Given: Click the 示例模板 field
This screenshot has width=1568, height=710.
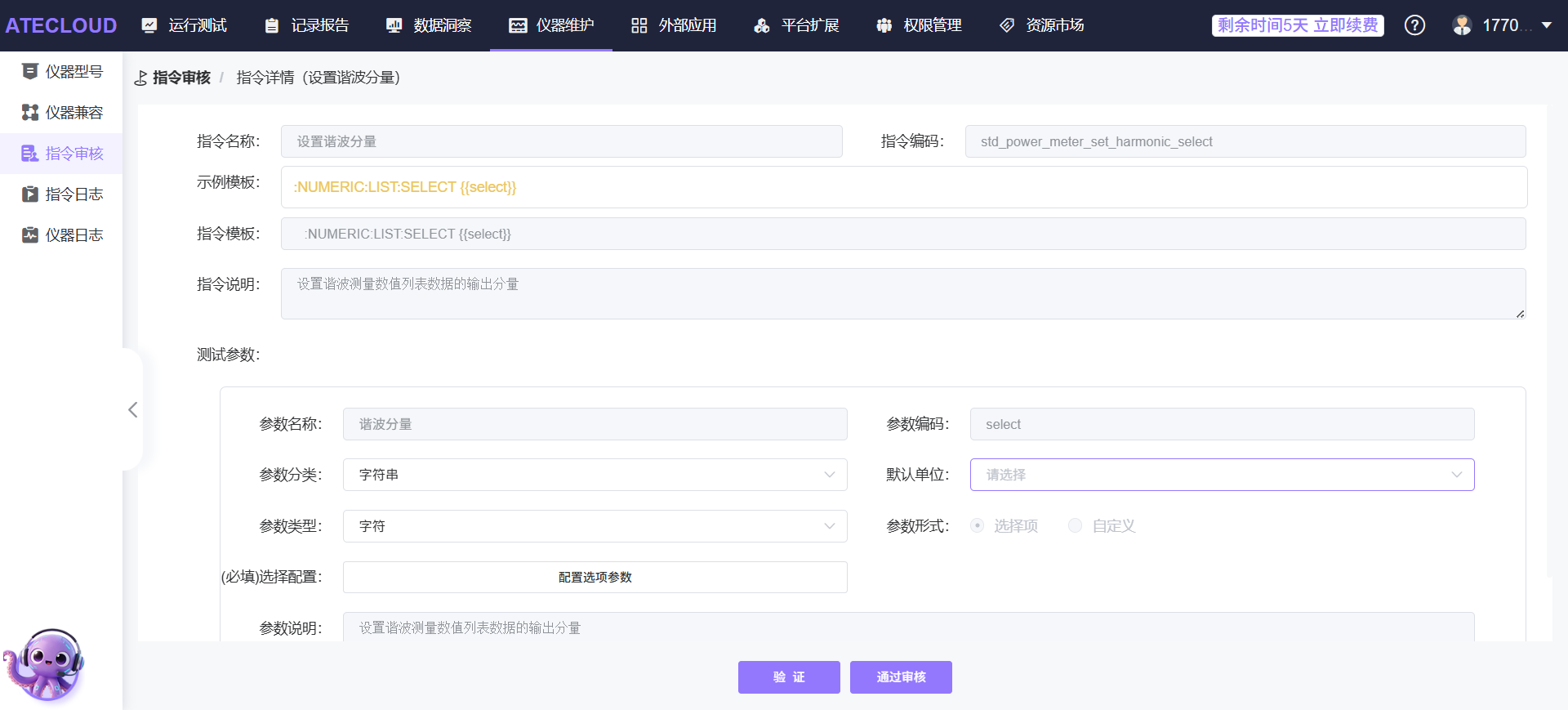Looking at the screenshot, I should click(x=904, y=187).
